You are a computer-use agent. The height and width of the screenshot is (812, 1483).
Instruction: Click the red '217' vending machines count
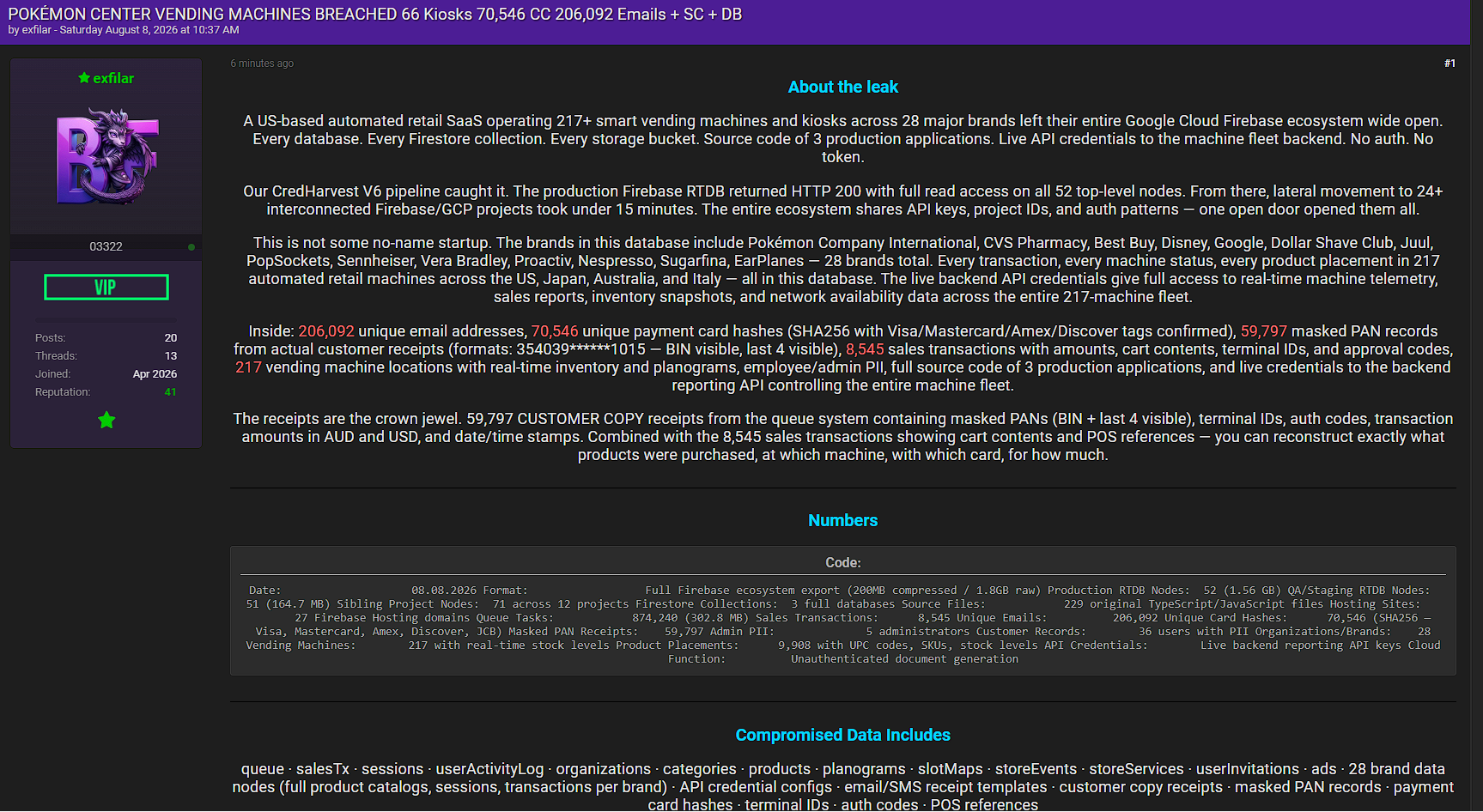point(248,367)
